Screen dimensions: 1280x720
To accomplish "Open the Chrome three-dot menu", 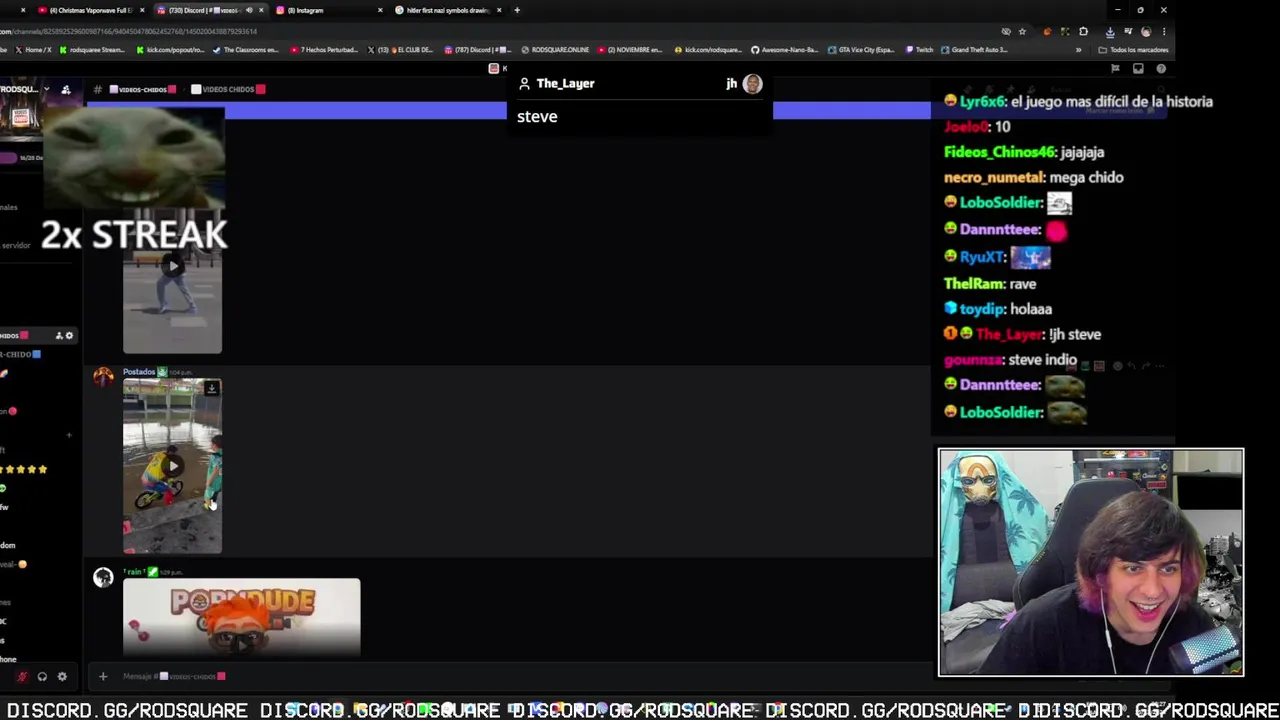I will click(x=1164, y=31).
